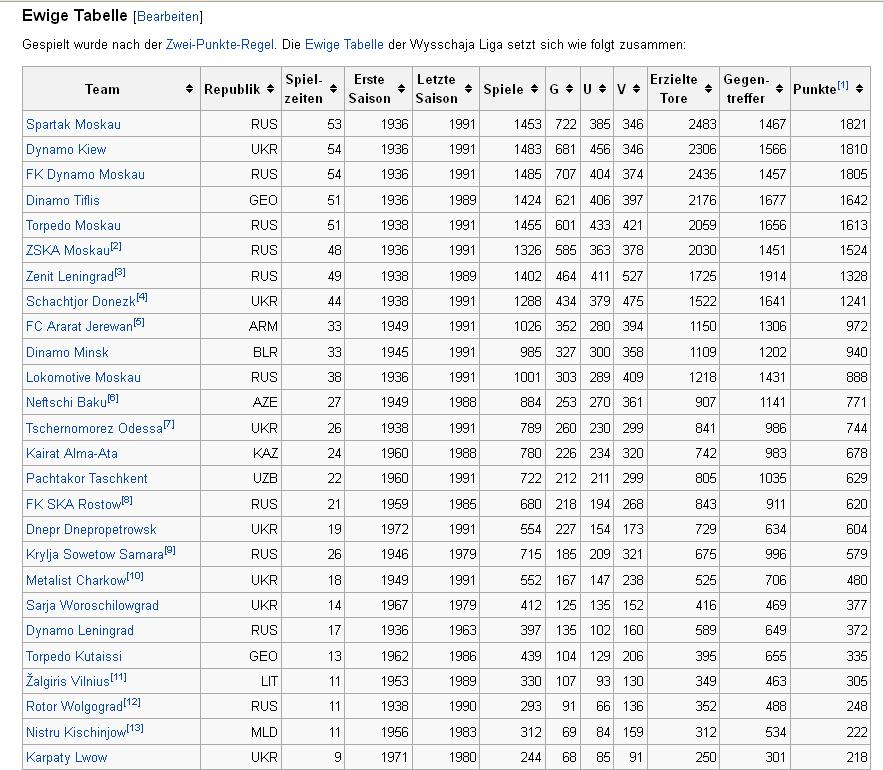Open Spartak Moskau team page

73,124
